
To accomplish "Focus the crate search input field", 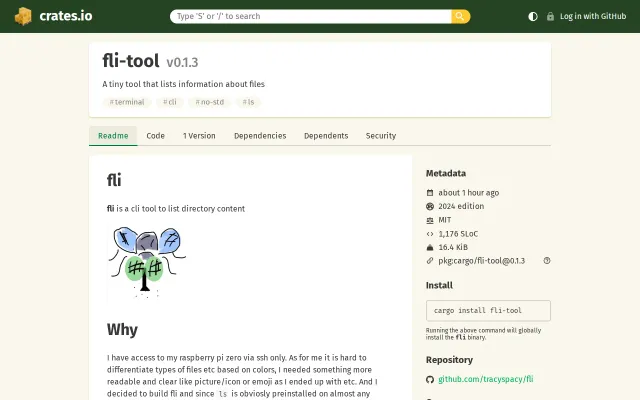I will pyautogui.click(x=311, y=16).
